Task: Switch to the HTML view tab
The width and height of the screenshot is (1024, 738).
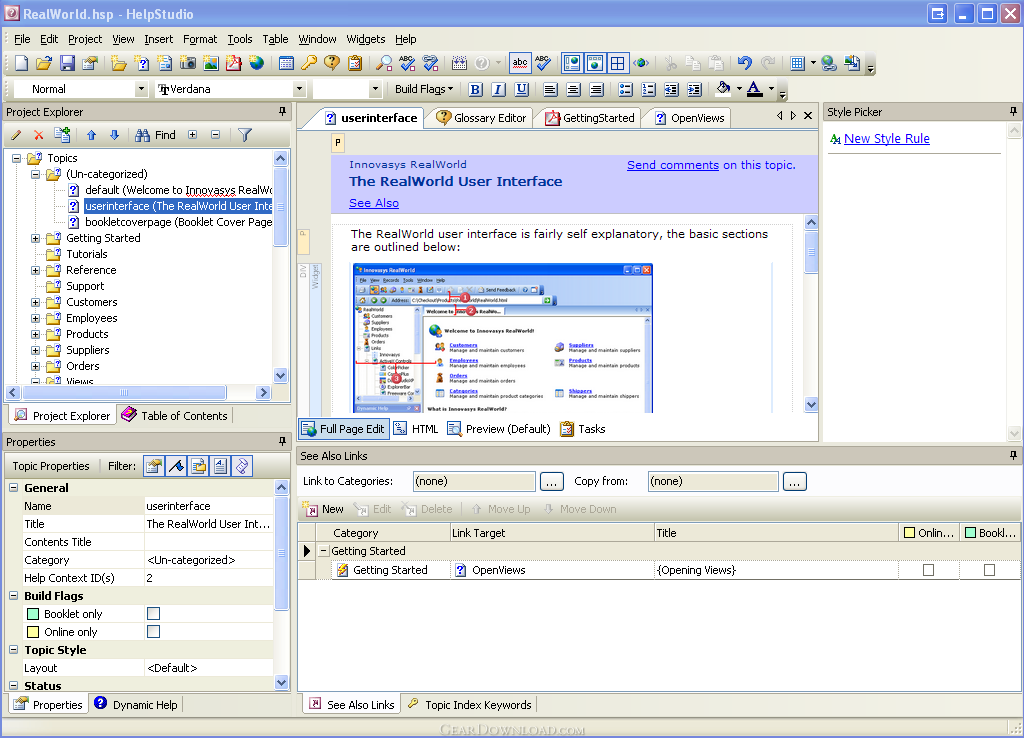Action: point(417,429)
